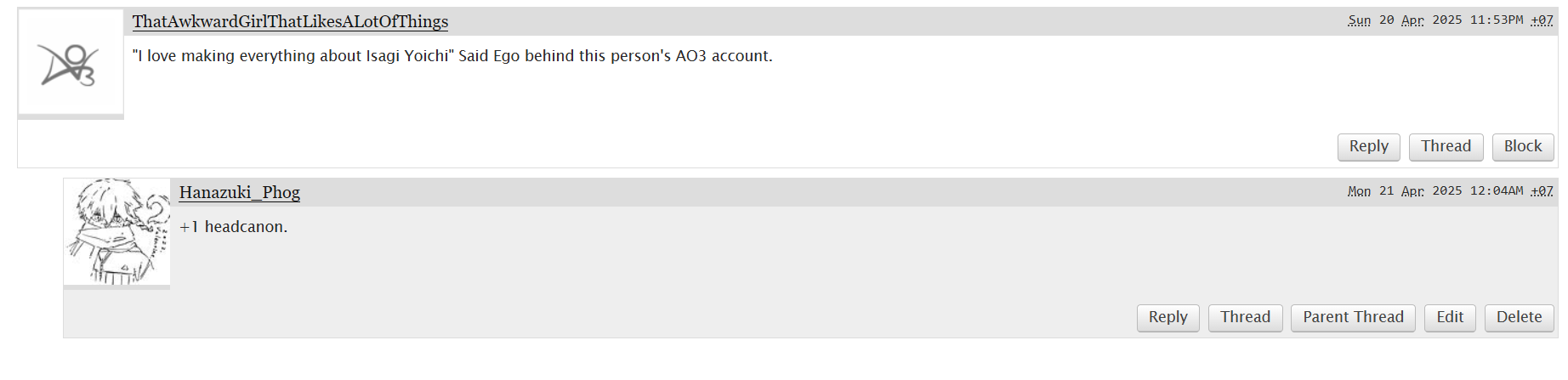View Thread of Hanazuki_Phog's comment
This screenshot has width=1568, height=380.
coord(1245,317)
